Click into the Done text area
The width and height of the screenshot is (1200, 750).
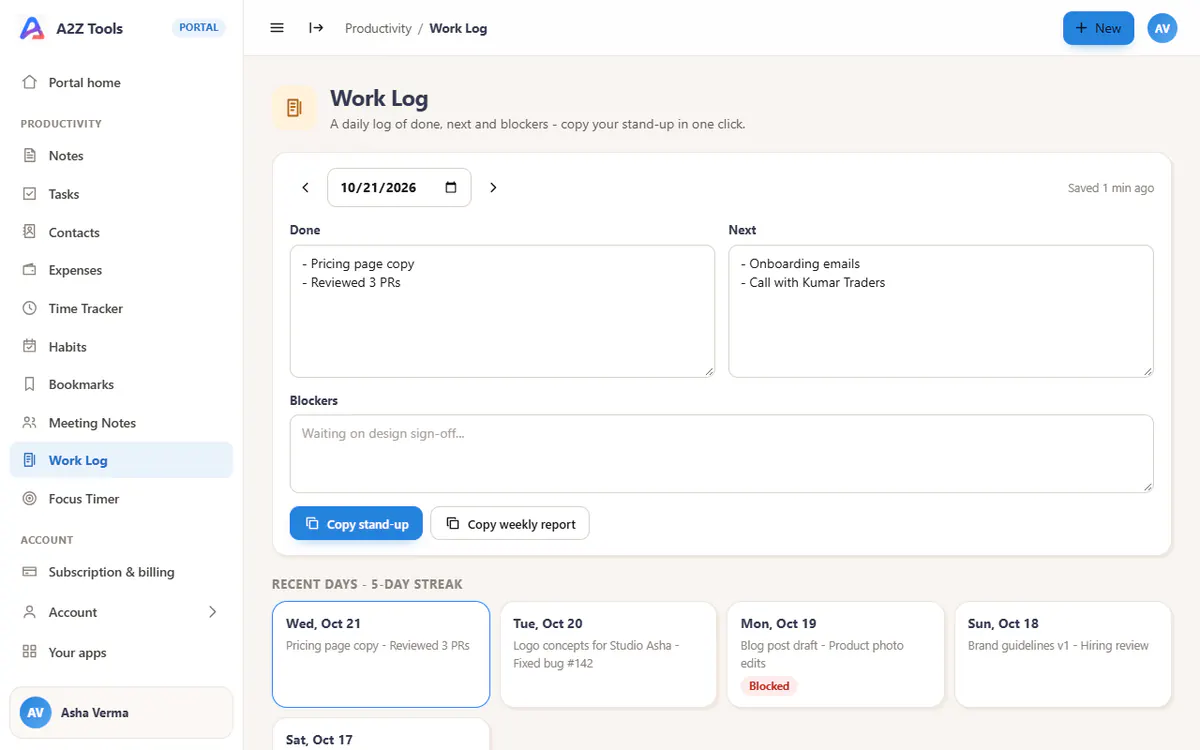click(502, 311)
